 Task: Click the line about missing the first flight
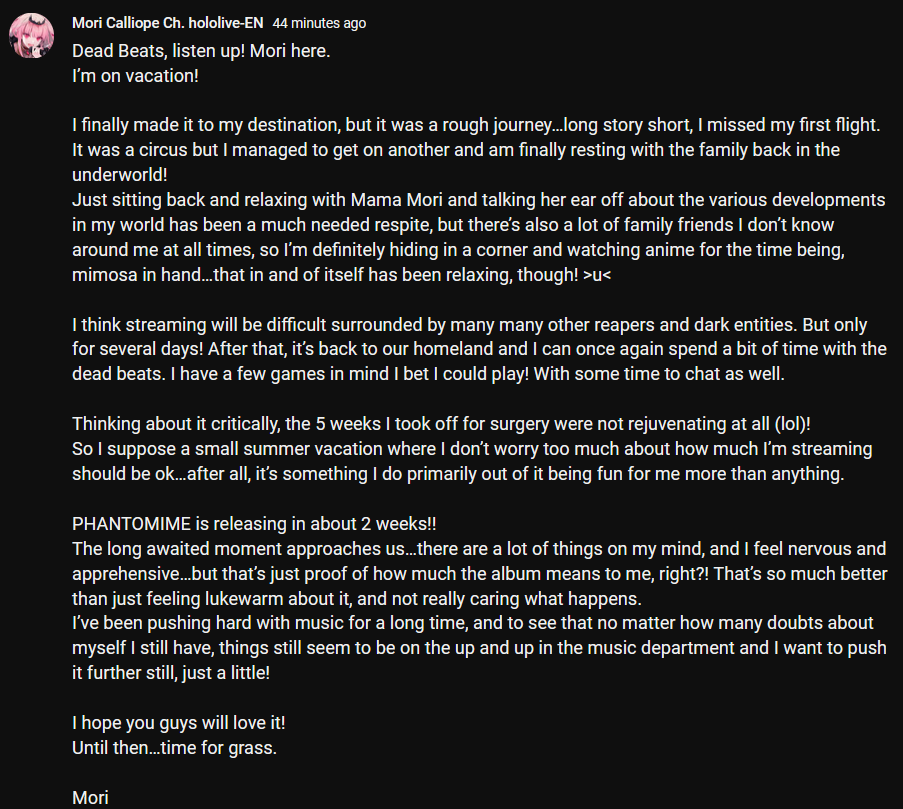(x=476, y=125)
